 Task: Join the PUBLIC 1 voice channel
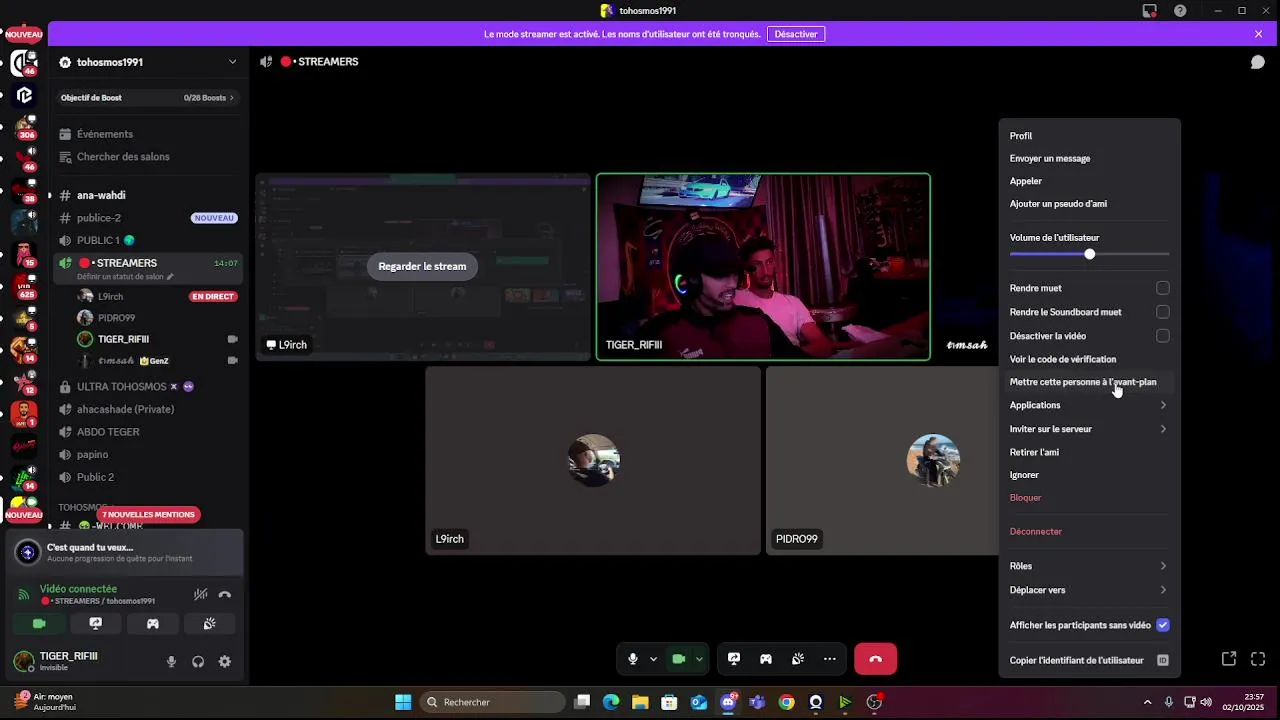(x=150, y=240)
